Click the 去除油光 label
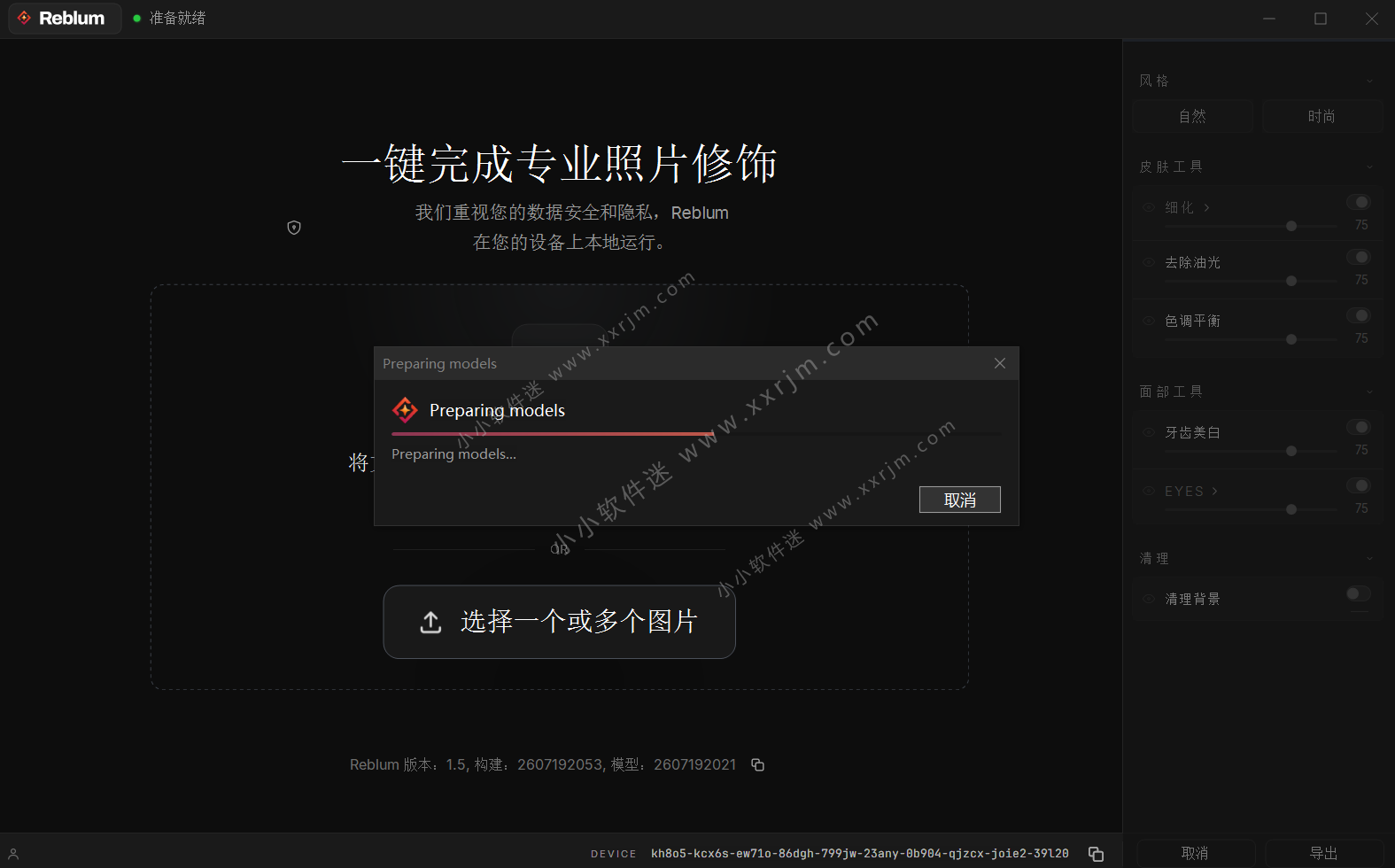 click(1192, 262)
